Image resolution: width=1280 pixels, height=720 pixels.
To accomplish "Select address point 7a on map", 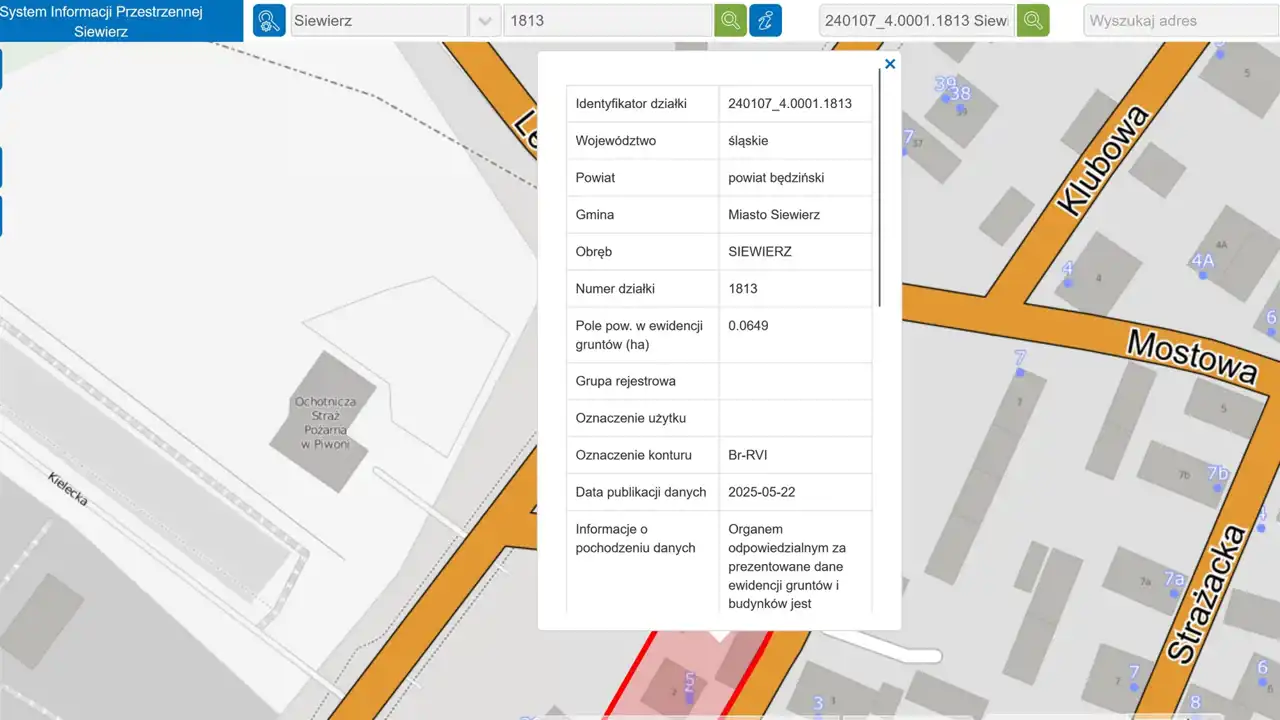I will pos(1173,580).
